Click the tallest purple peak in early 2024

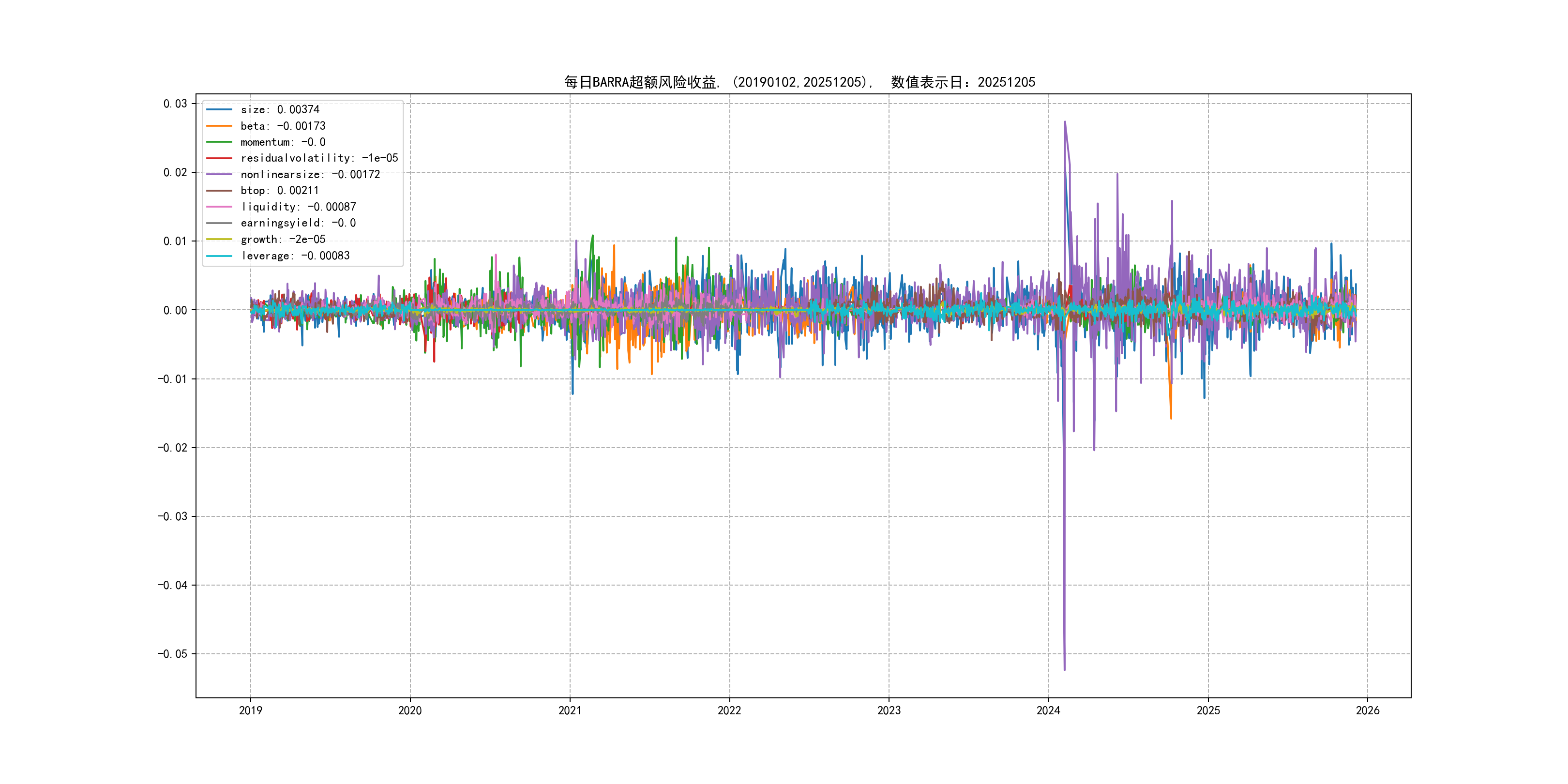pyautogui.click(x=1065, y=122)
